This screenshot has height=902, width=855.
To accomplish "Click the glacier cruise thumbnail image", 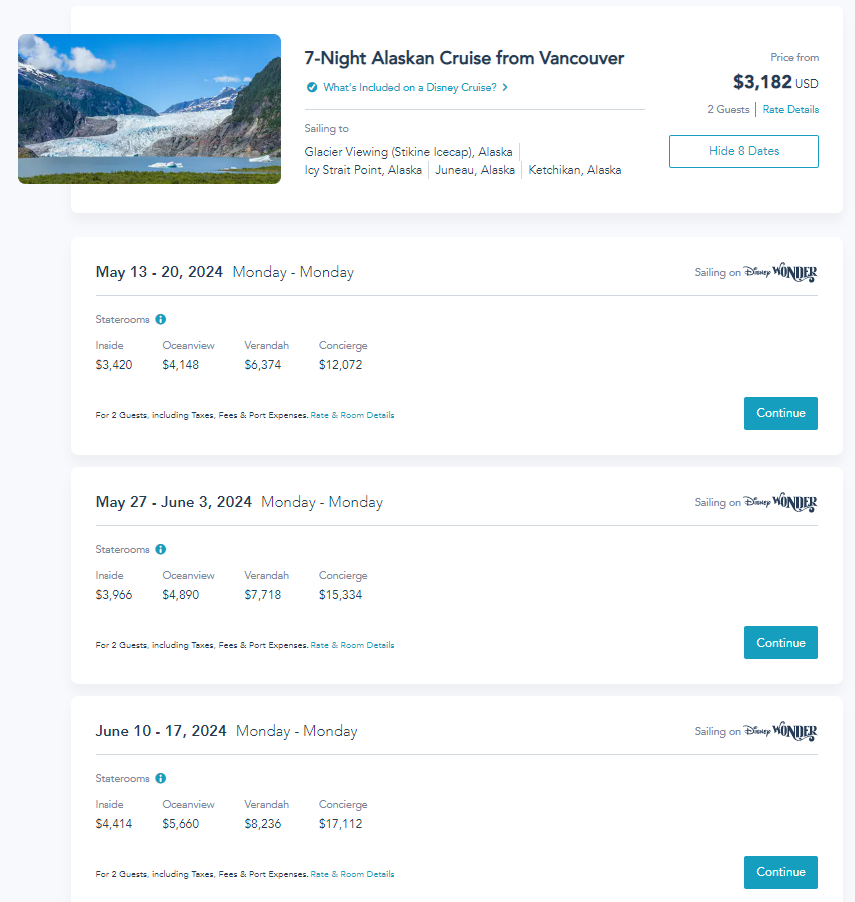I will 149,109.
